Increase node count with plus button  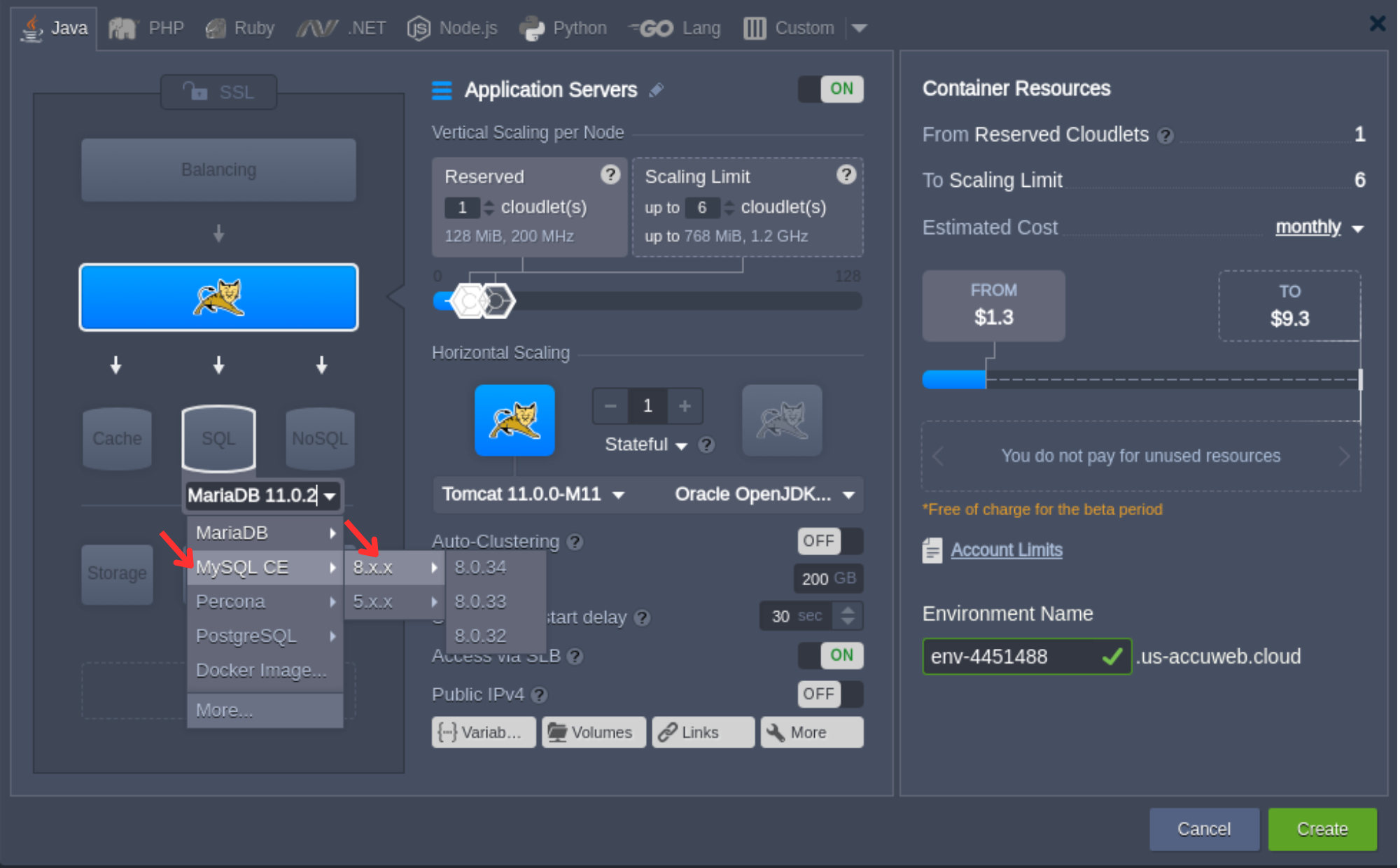(x=685, y=406)
